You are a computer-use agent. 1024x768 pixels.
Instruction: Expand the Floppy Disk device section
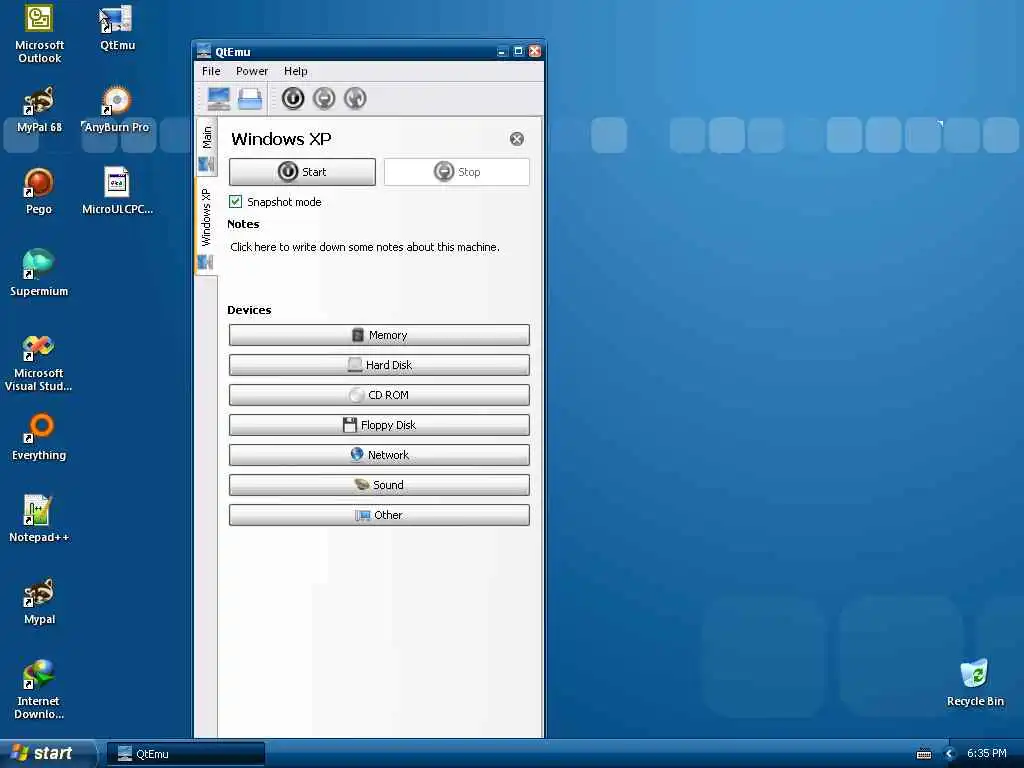tap(379, 425)
